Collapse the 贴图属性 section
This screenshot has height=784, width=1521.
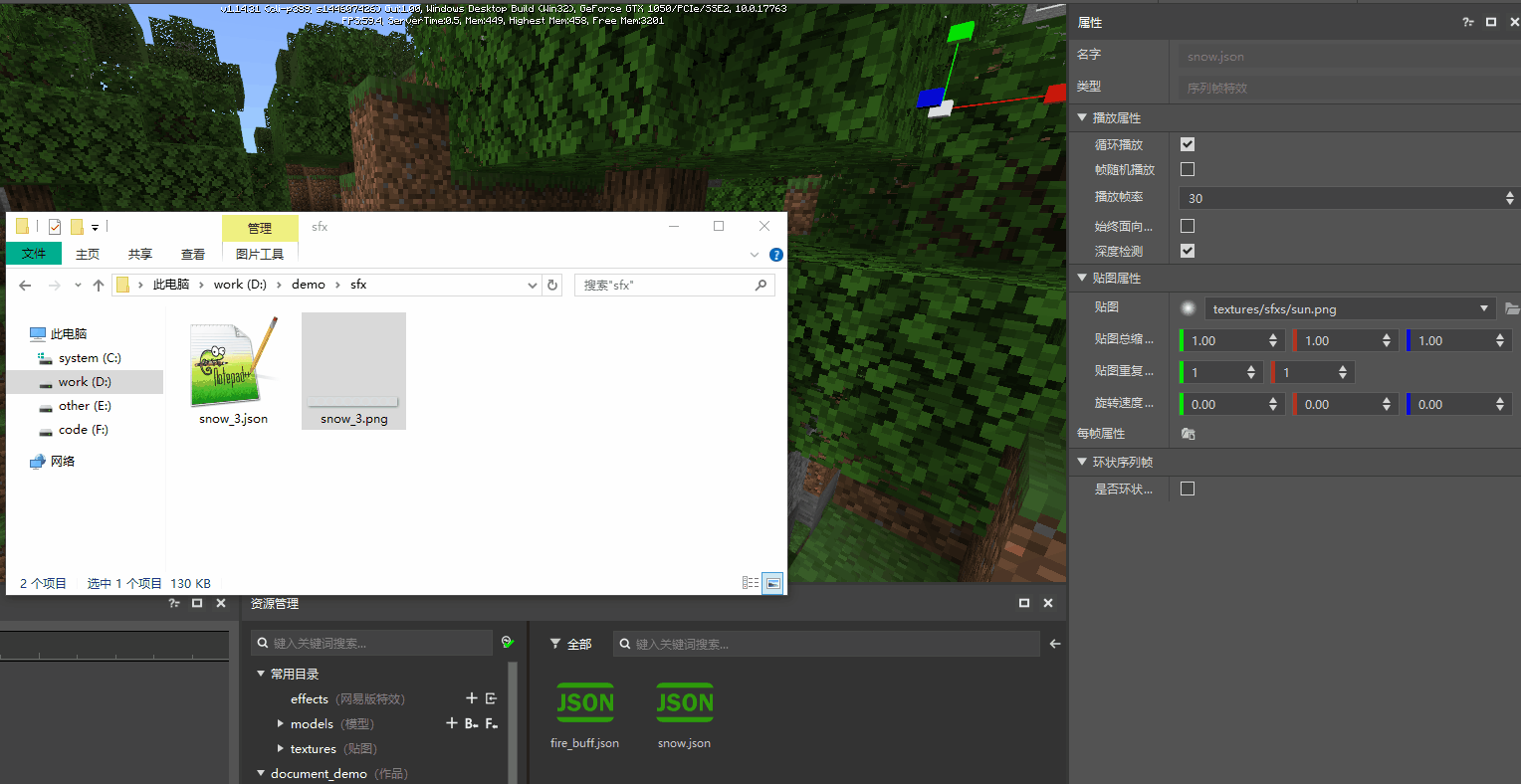[x=1082, y=278]
